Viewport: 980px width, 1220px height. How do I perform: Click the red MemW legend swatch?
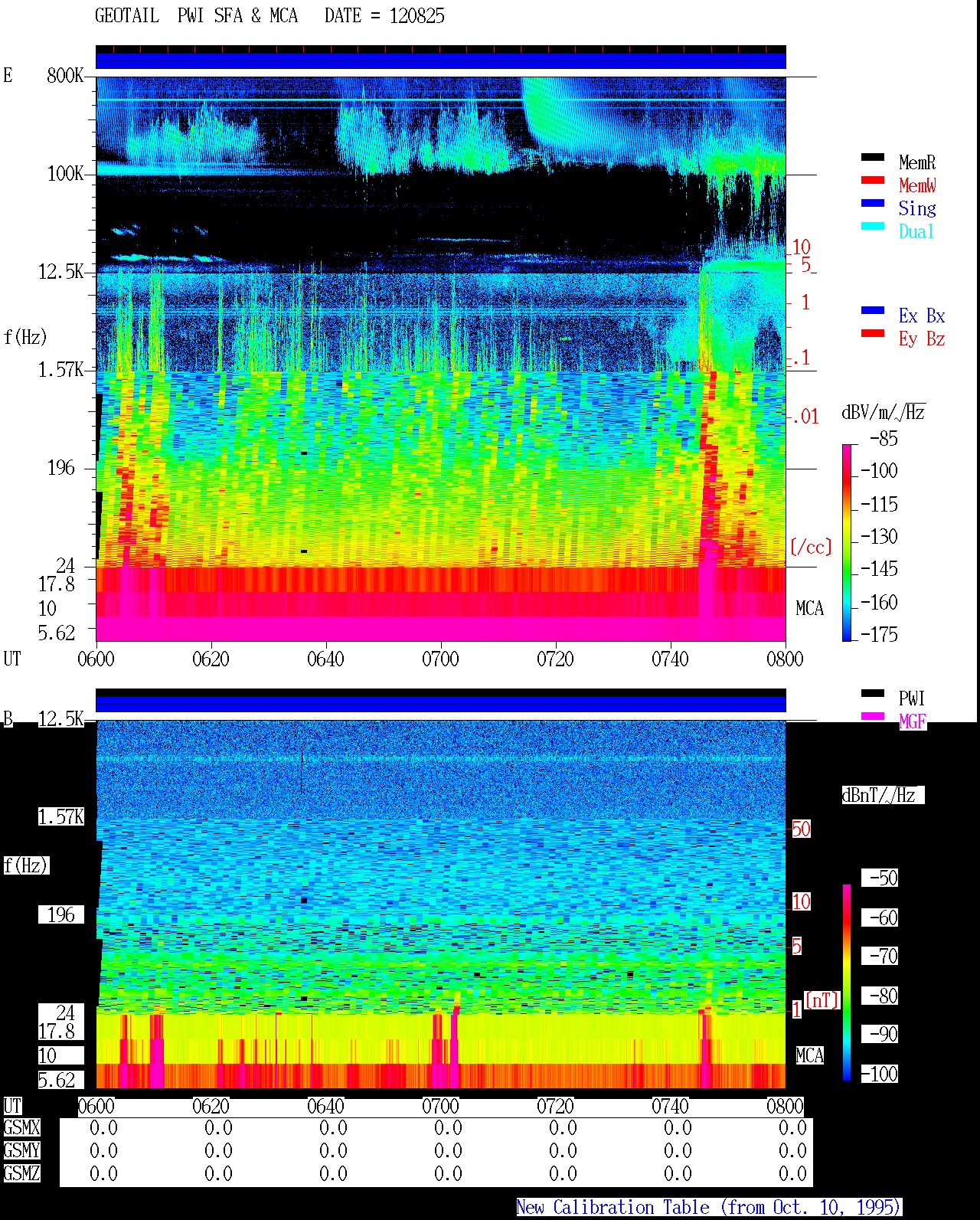click(x=873, y=181)
